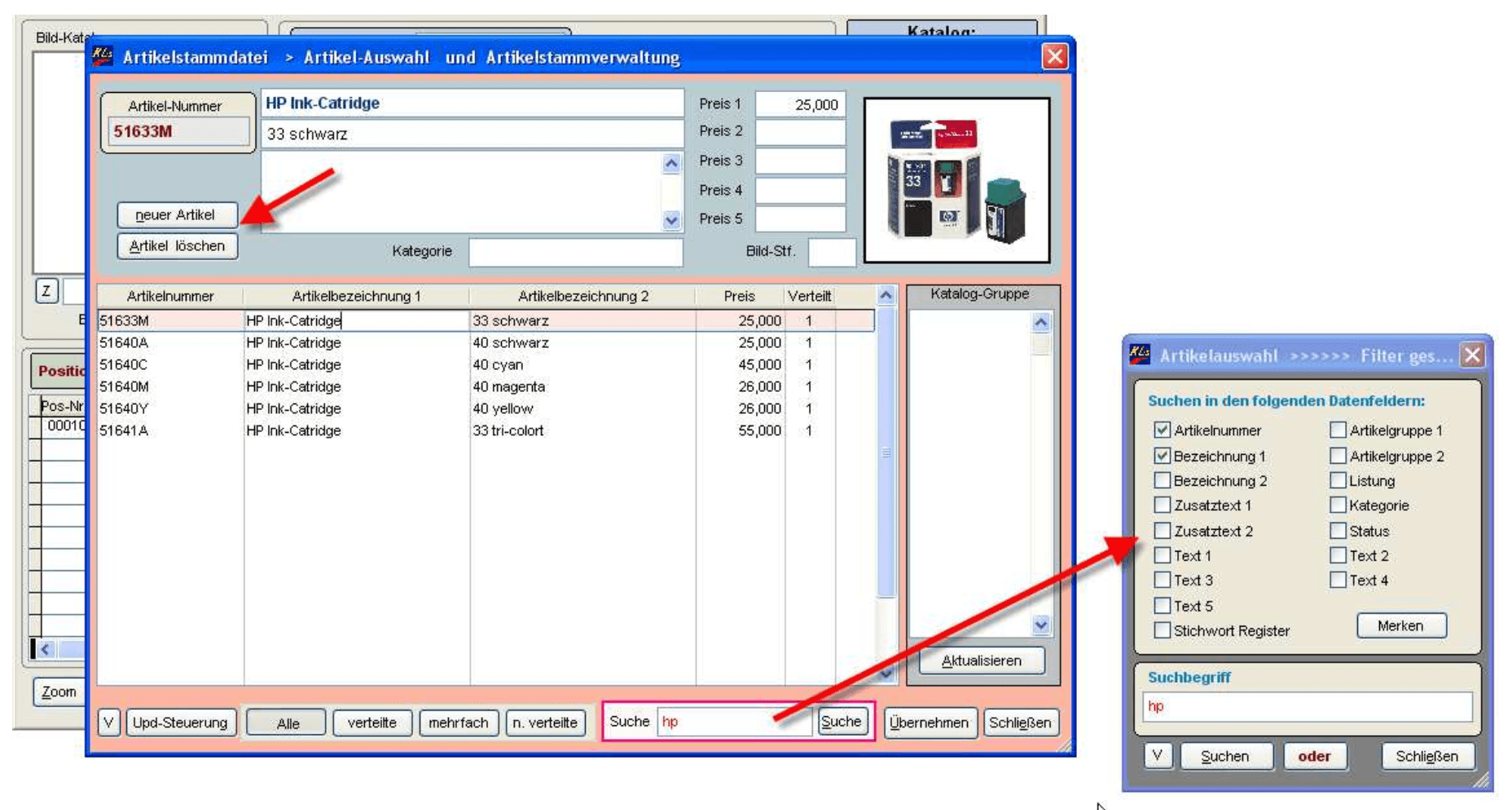Click the Artikelbezeichnung 1 column header
1512x810 pixels.
pos(356,296)
